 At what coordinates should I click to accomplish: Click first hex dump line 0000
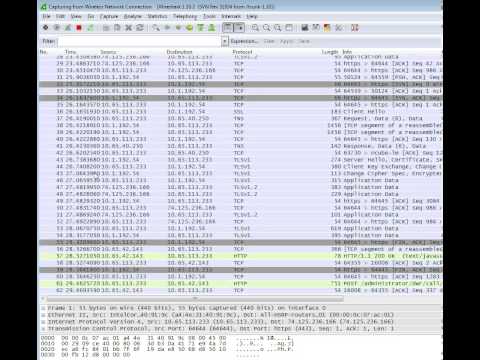tap(167, 338)
